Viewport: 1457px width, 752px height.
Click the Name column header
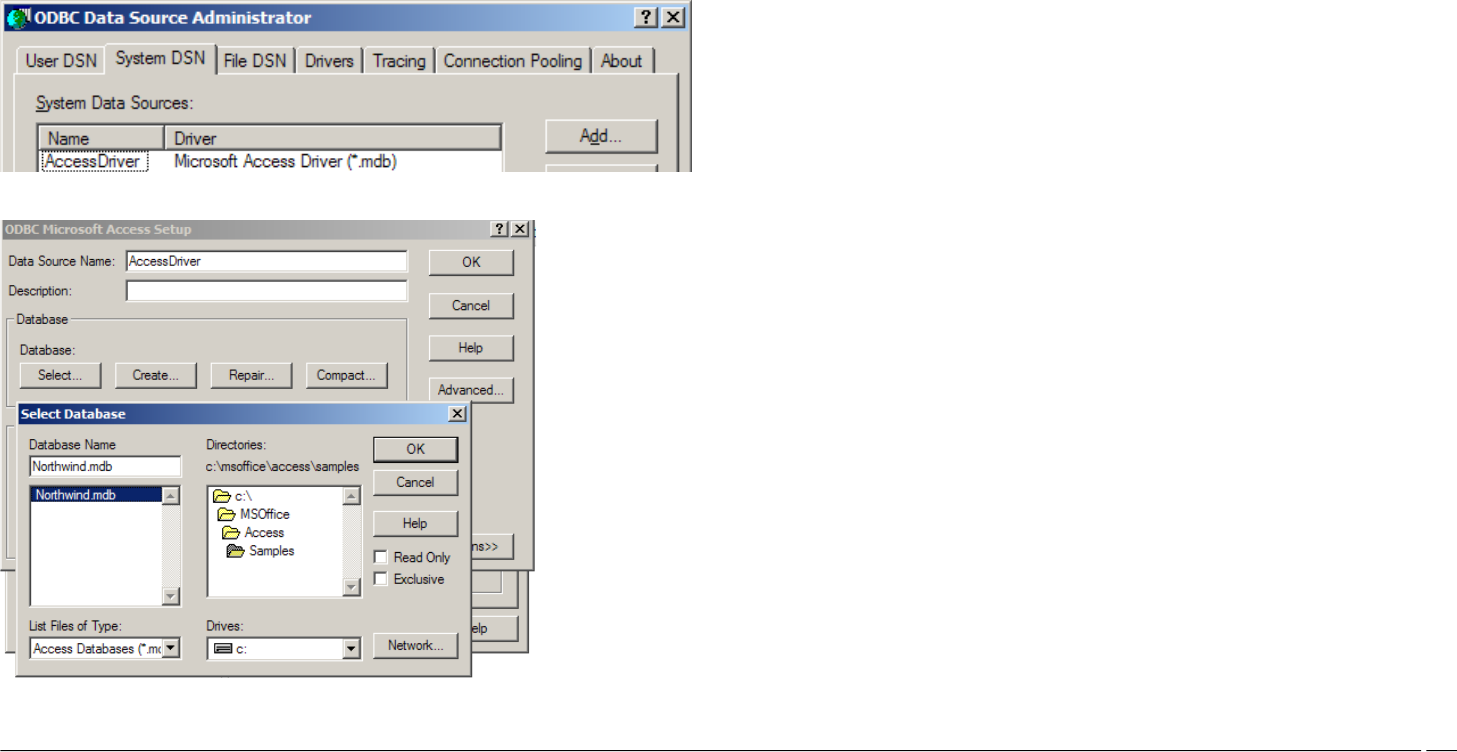[x=101, y=139]
